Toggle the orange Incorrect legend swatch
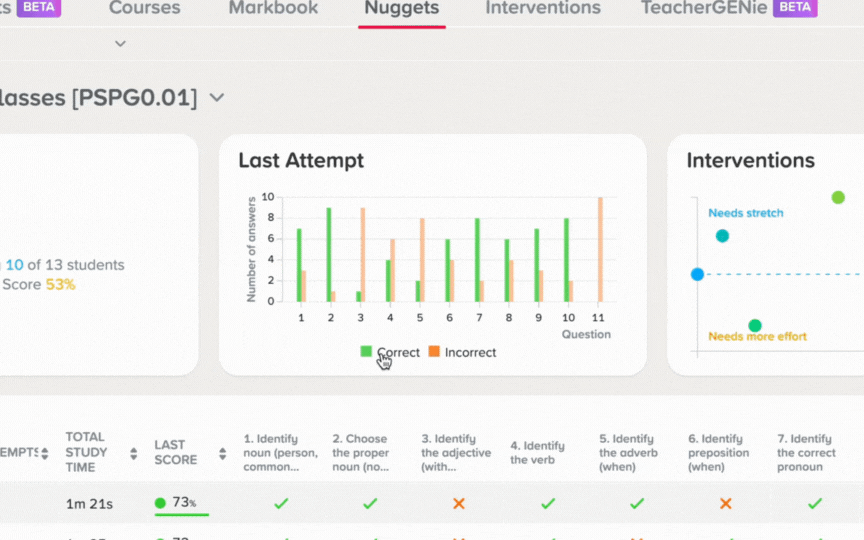This screenshot has width=864, height=540. (434, 352)
